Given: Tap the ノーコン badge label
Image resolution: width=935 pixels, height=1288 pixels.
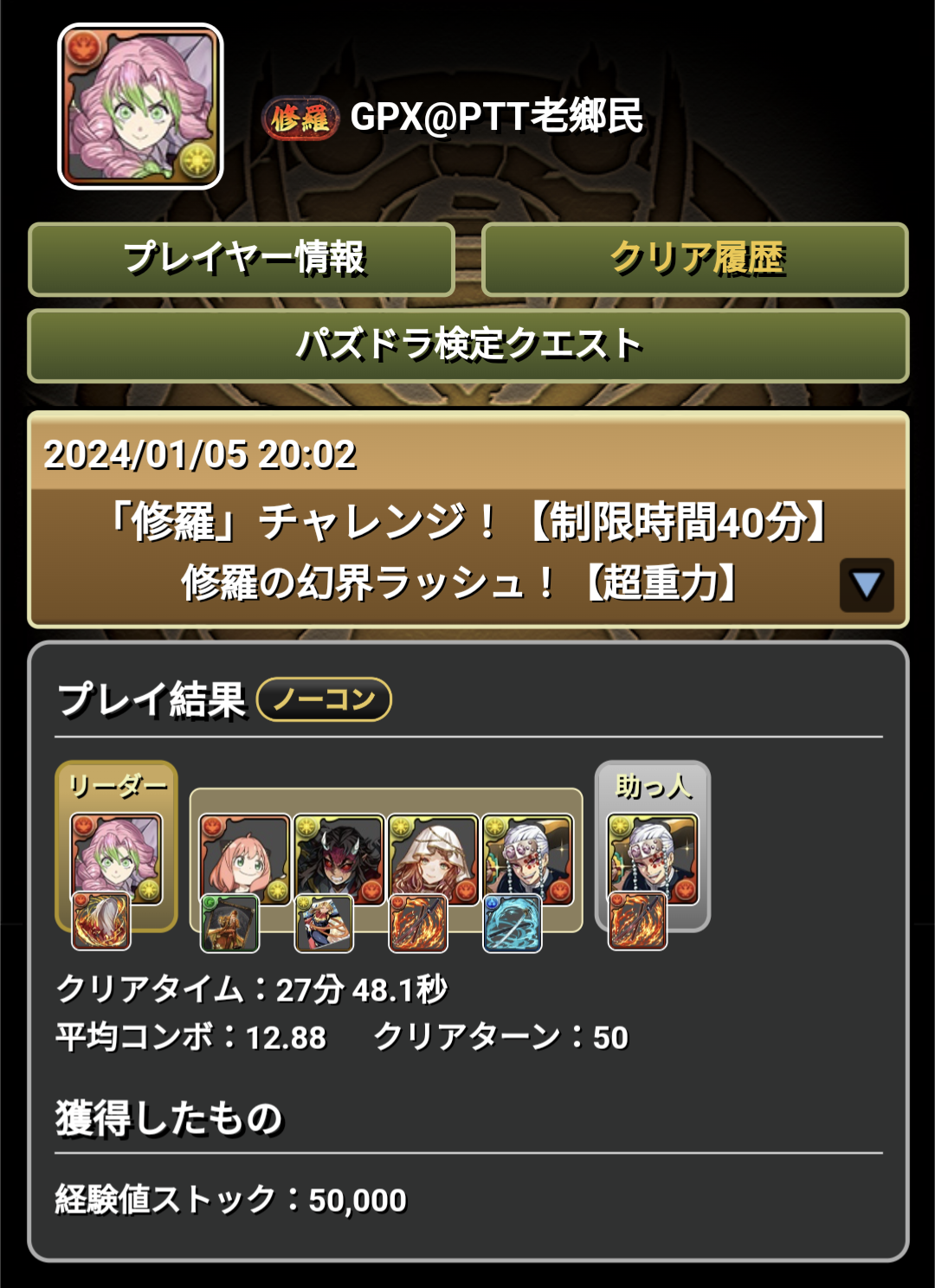Looking at the screenshot, I should pos(325,699).
